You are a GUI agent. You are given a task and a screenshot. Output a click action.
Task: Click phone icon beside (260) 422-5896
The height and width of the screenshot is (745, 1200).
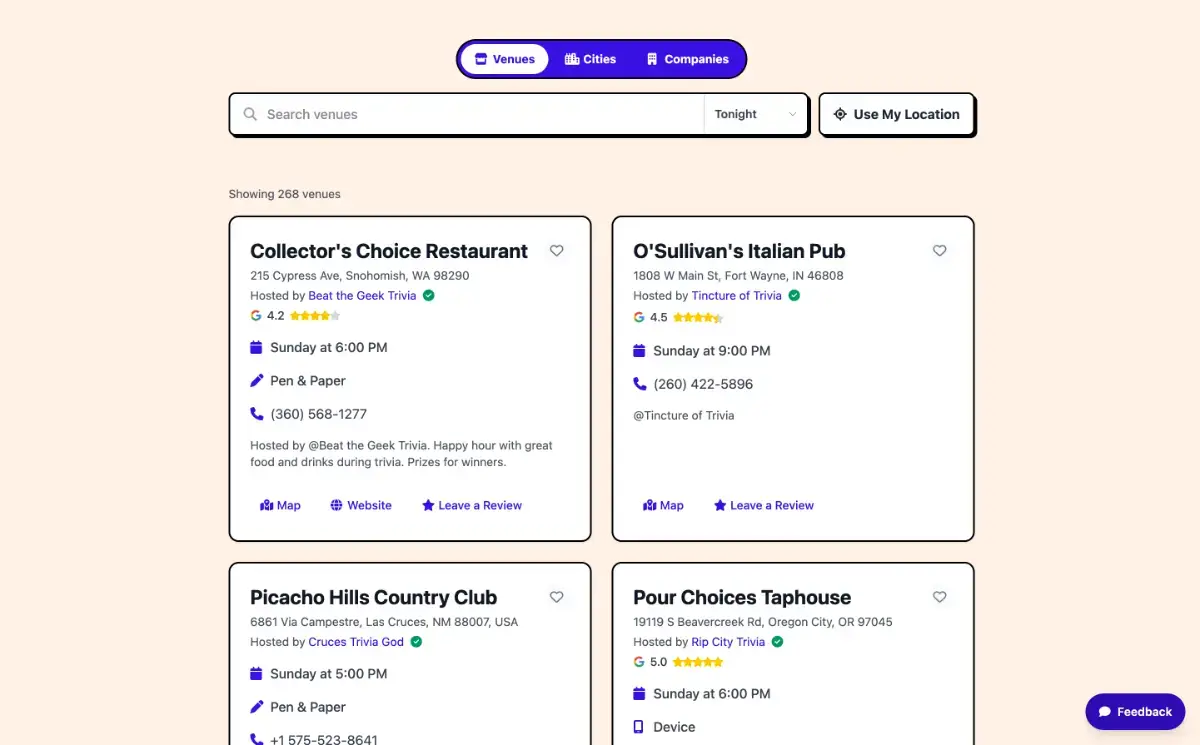point(639,384)
